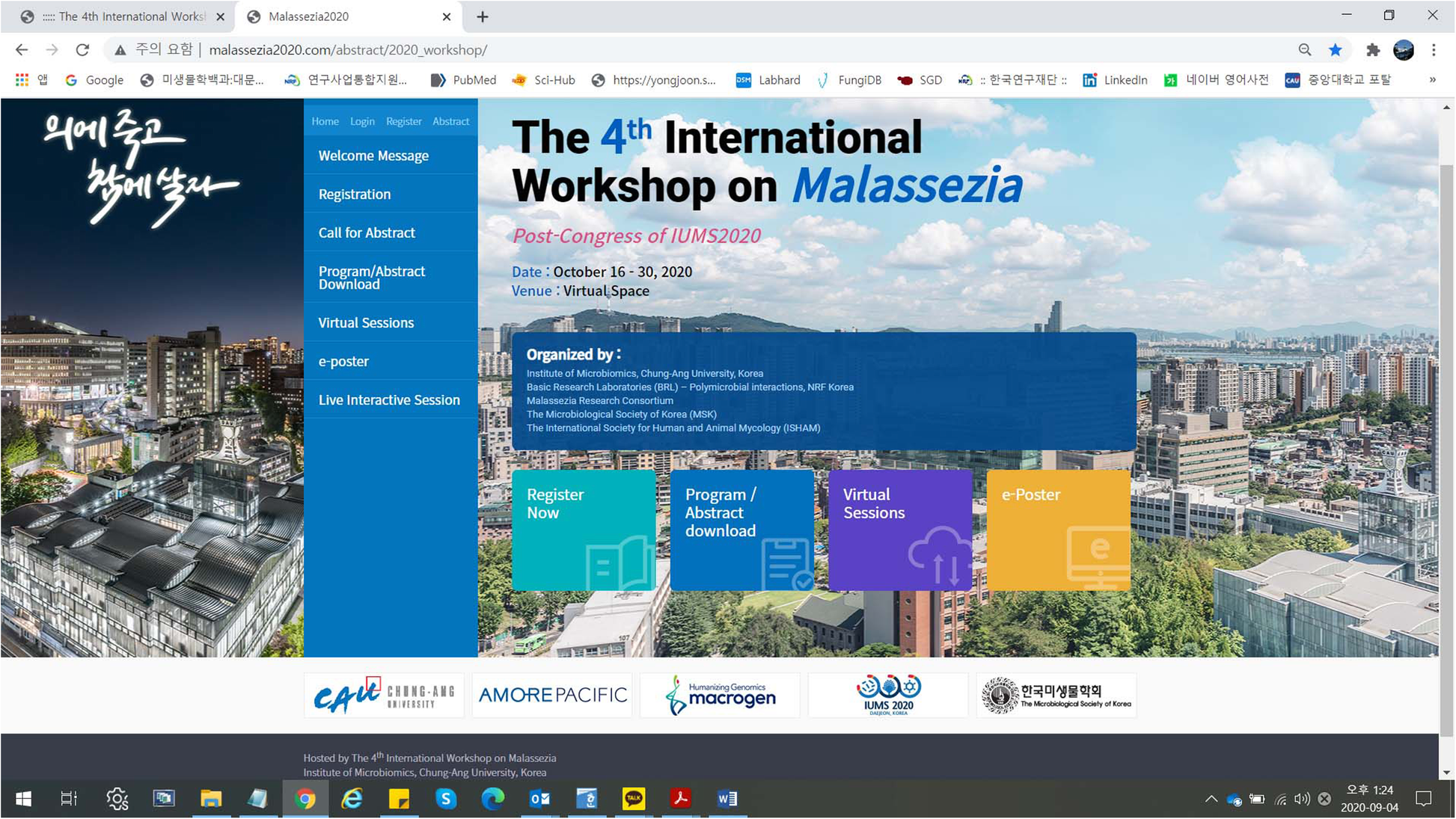Screen dimensions: 1456x819
Task: Select the Malassezia2020 tab
Action: 348,16
